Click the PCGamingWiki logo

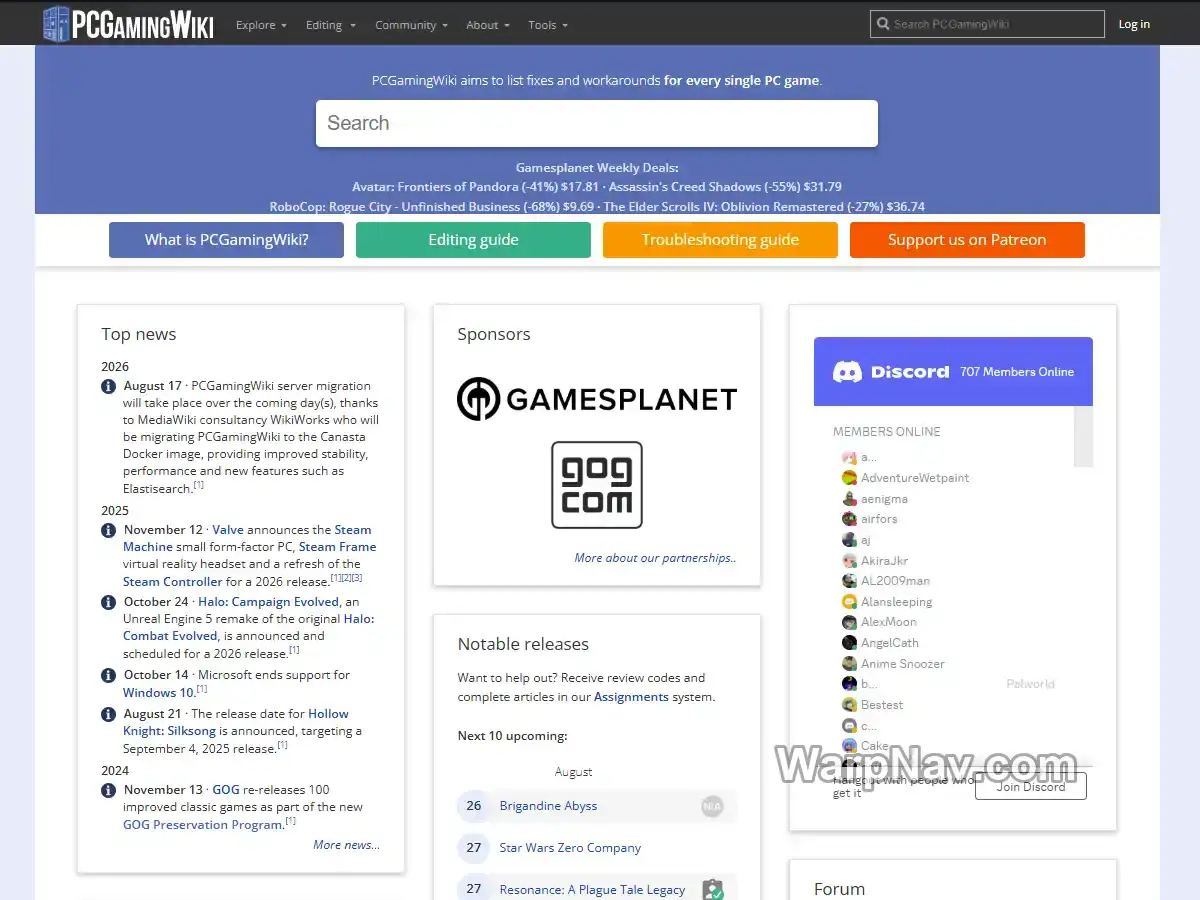128,24
